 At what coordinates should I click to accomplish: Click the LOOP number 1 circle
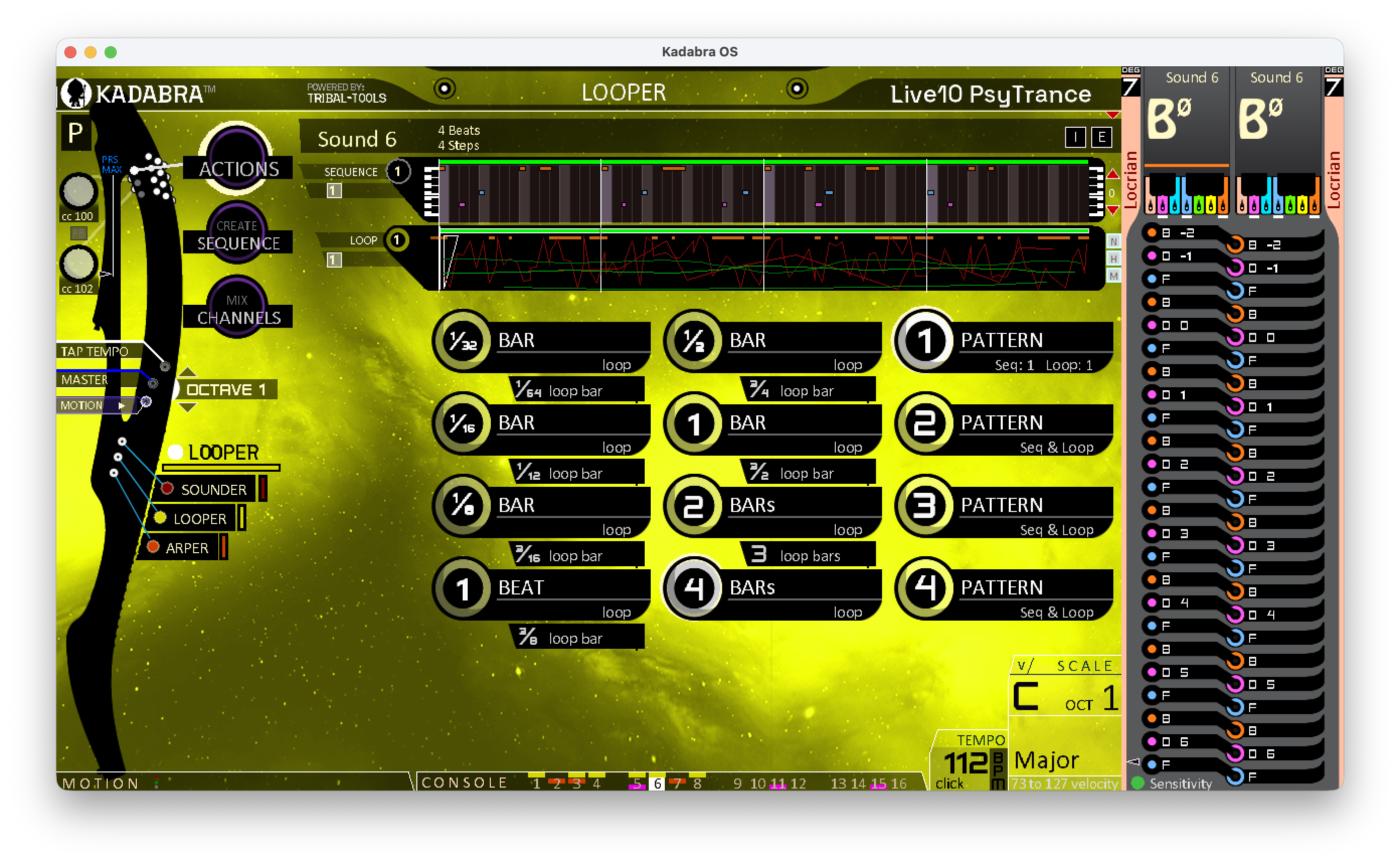397,240
